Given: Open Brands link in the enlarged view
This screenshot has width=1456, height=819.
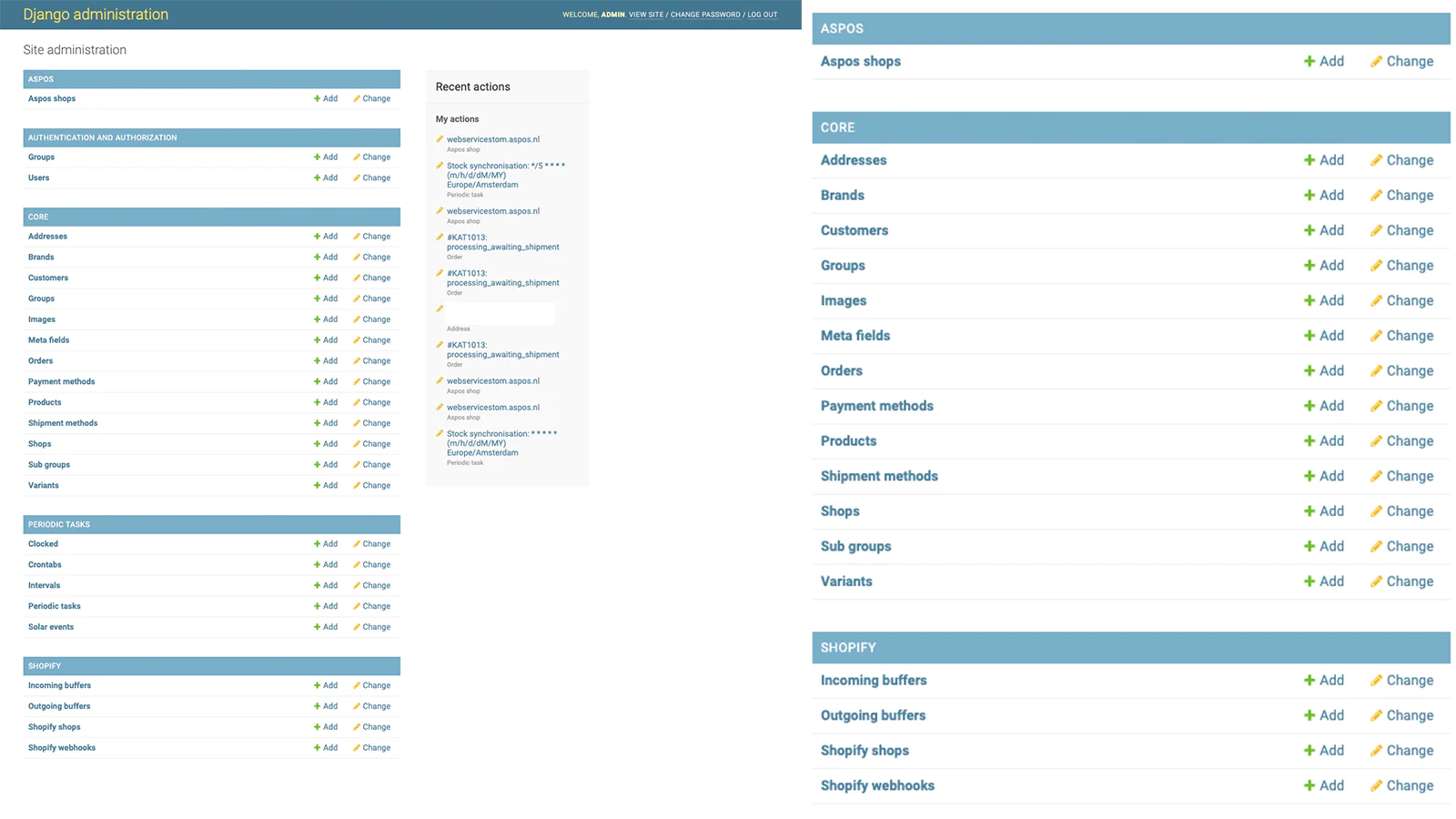Looking at the screenshot, I should click(x=842, y=196).
